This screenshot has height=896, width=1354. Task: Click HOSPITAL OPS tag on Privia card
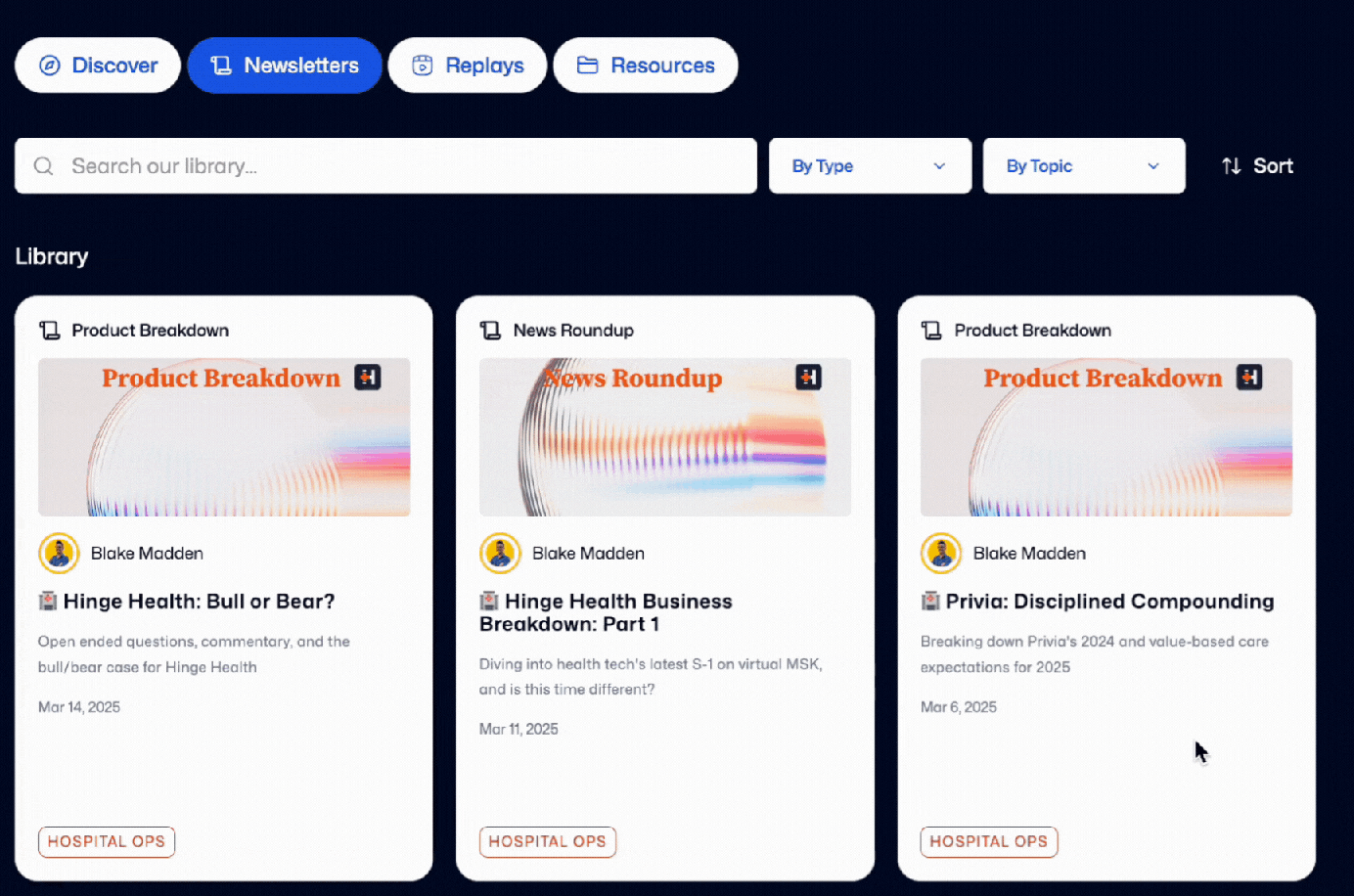tap(989, 842)
